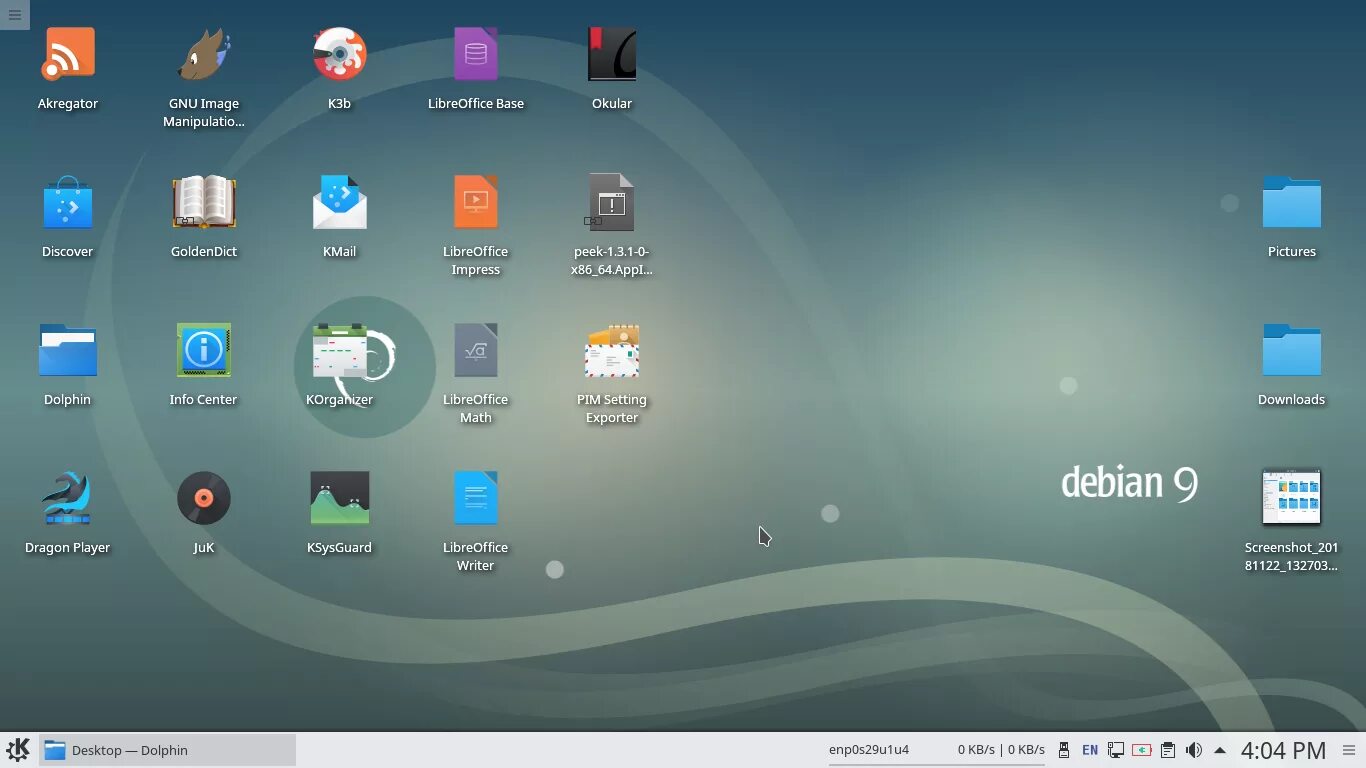Image resolution: width=1366 pixels, height=768 pixels.
Task: Launch GNU Image Manipulation Program icon
Action: click(x=204, y=55)
